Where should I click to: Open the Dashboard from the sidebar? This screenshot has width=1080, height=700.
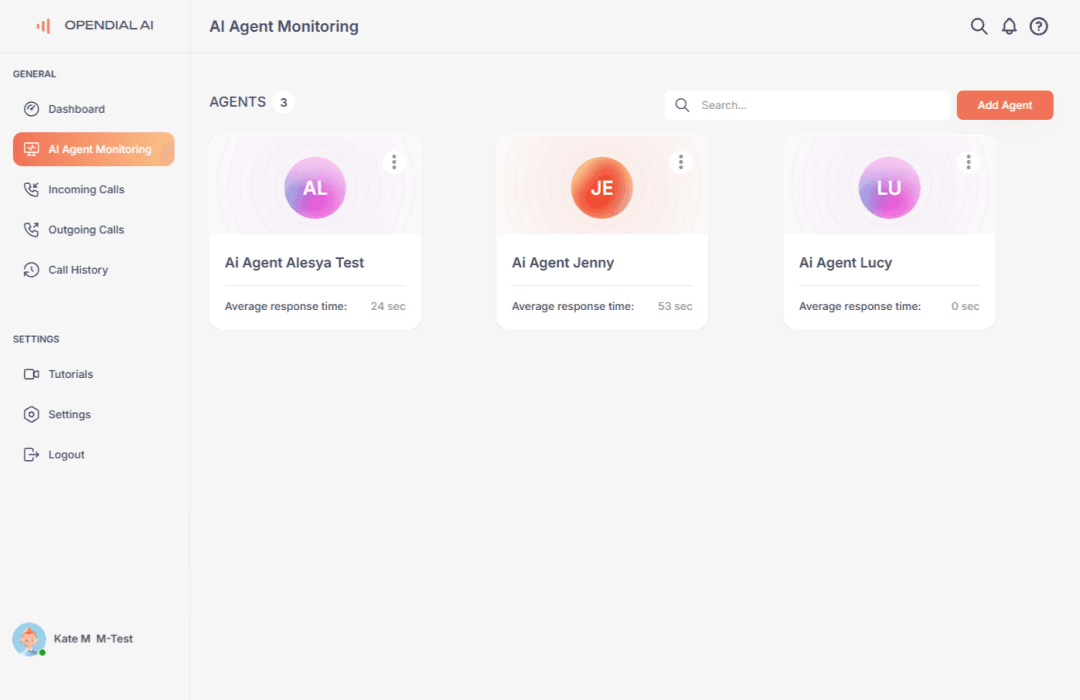click(78, 109)
